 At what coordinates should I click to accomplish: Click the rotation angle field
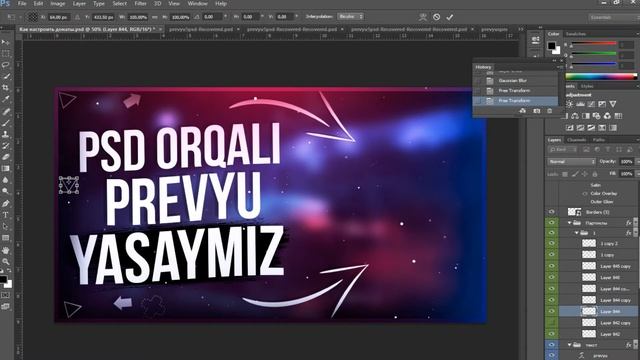pos(211,17)
